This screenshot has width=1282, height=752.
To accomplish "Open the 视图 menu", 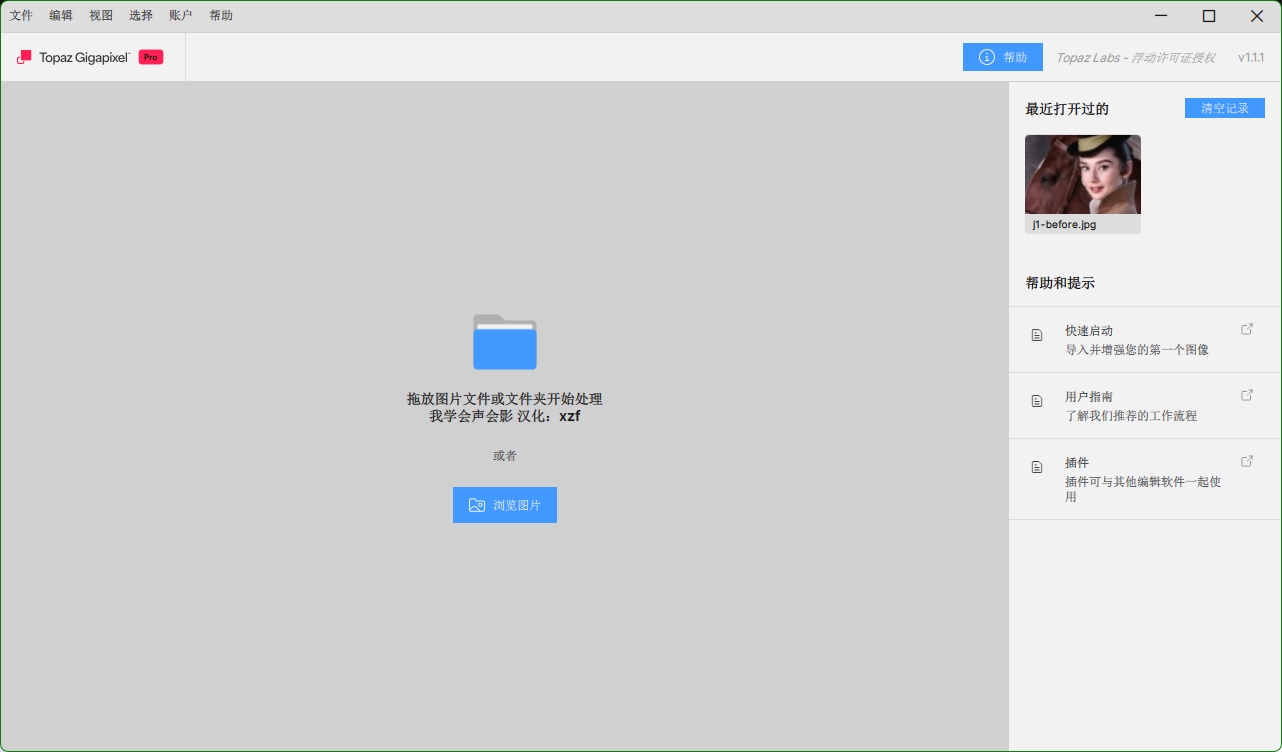I will [101, 16].
